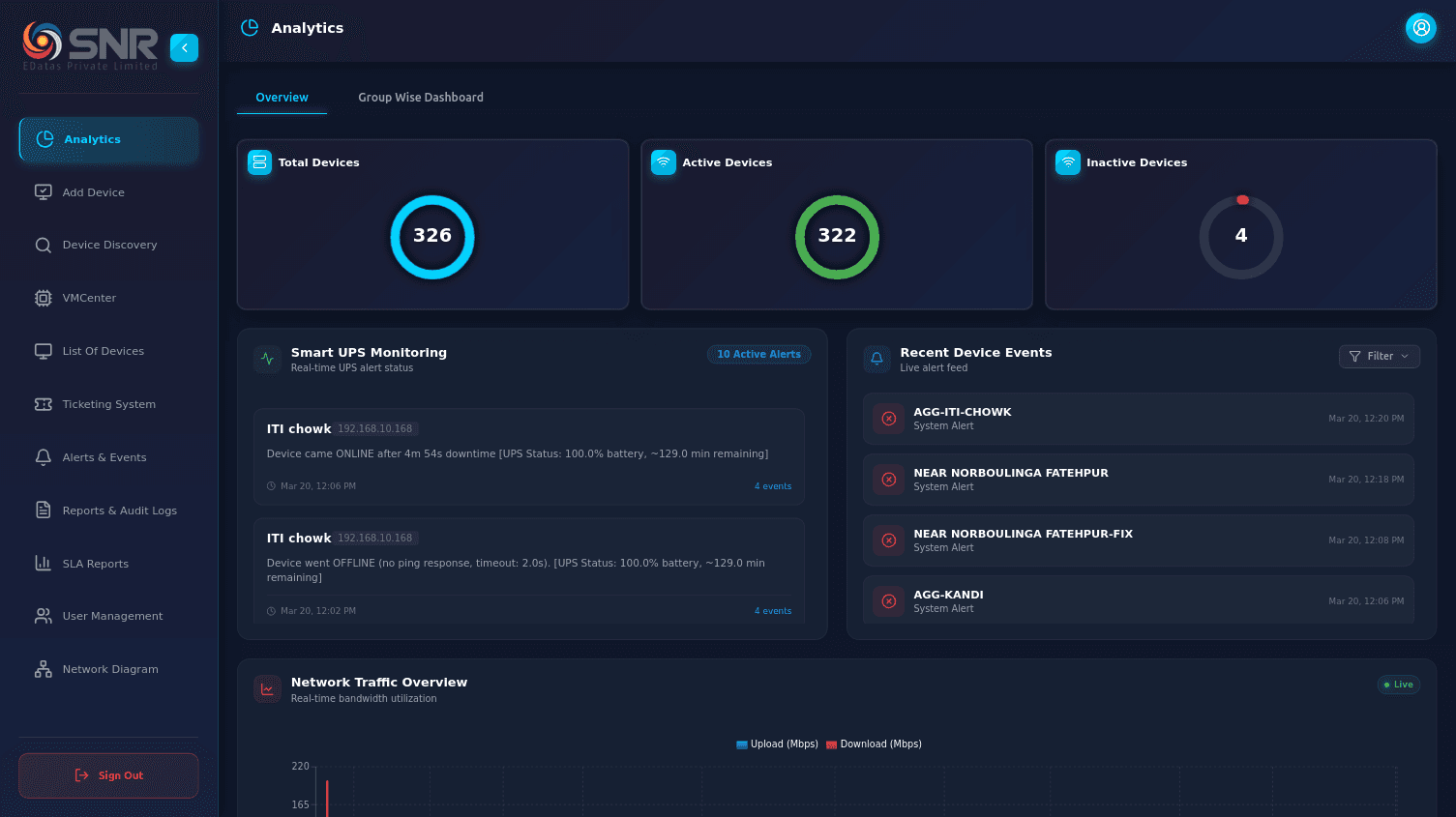Open Device Discovery search icon
This screenshot has height=817, width=1456.
[x=44, y=246]
